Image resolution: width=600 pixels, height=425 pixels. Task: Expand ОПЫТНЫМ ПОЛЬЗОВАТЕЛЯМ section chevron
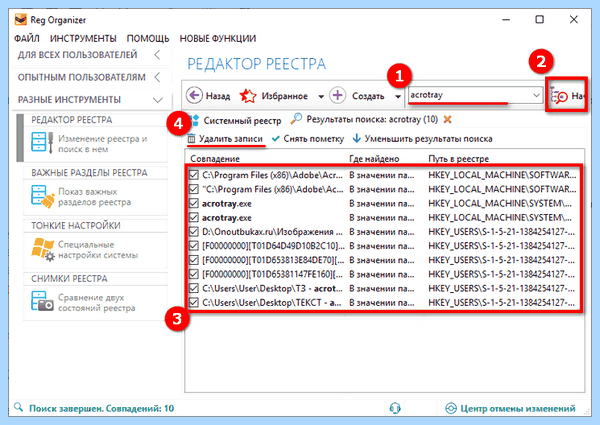157,77
